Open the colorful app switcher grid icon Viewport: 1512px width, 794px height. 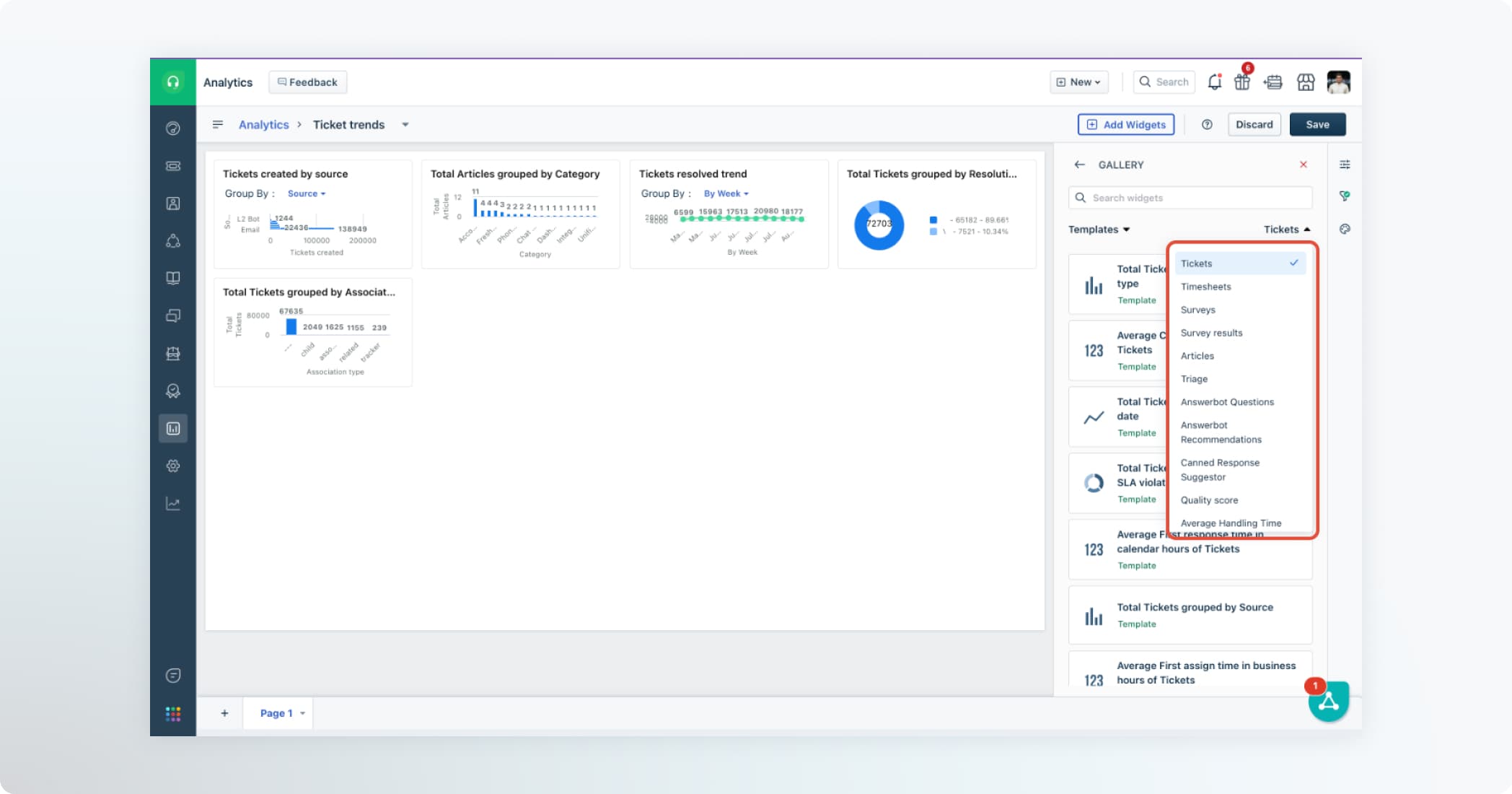[x=173, y=714]
